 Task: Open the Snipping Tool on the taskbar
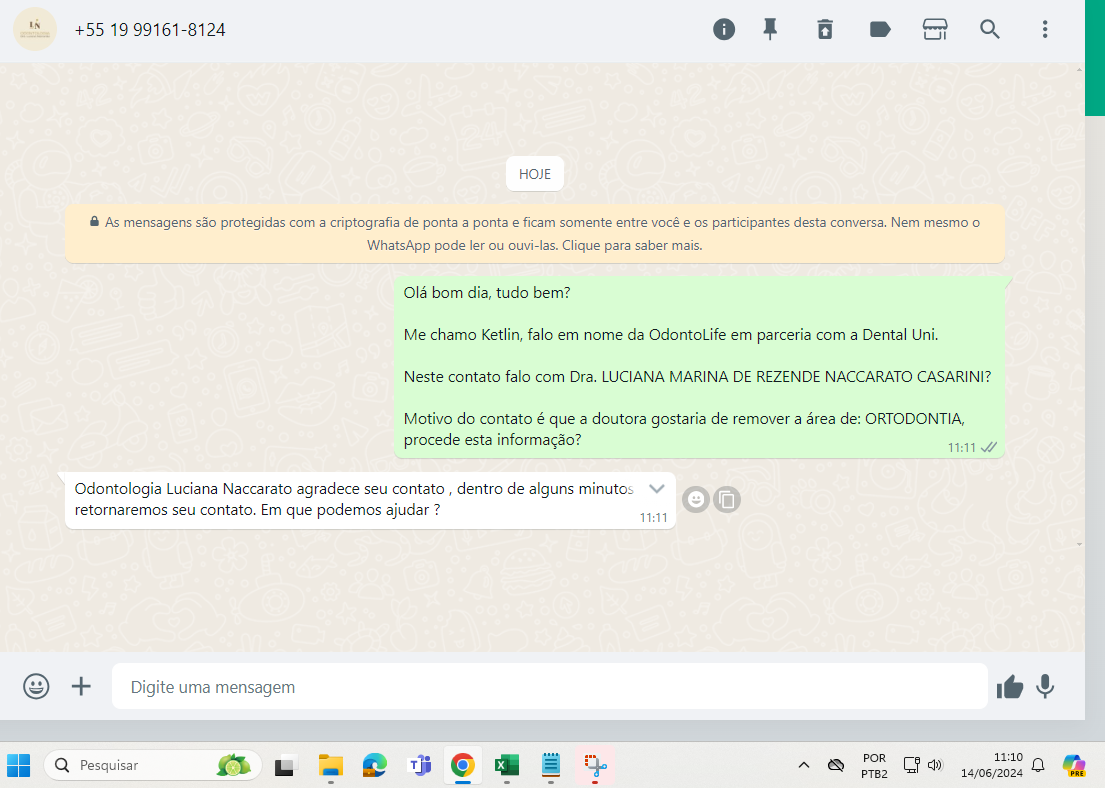pyautogui.click(x=595, y=765)
